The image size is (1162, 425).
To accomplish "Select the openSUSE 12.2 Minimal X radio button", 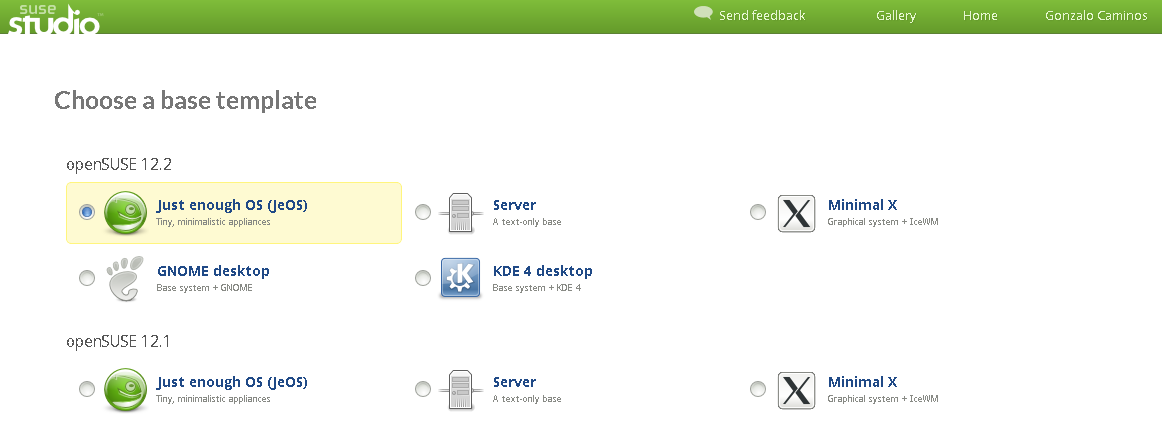I will coord(757,212).
